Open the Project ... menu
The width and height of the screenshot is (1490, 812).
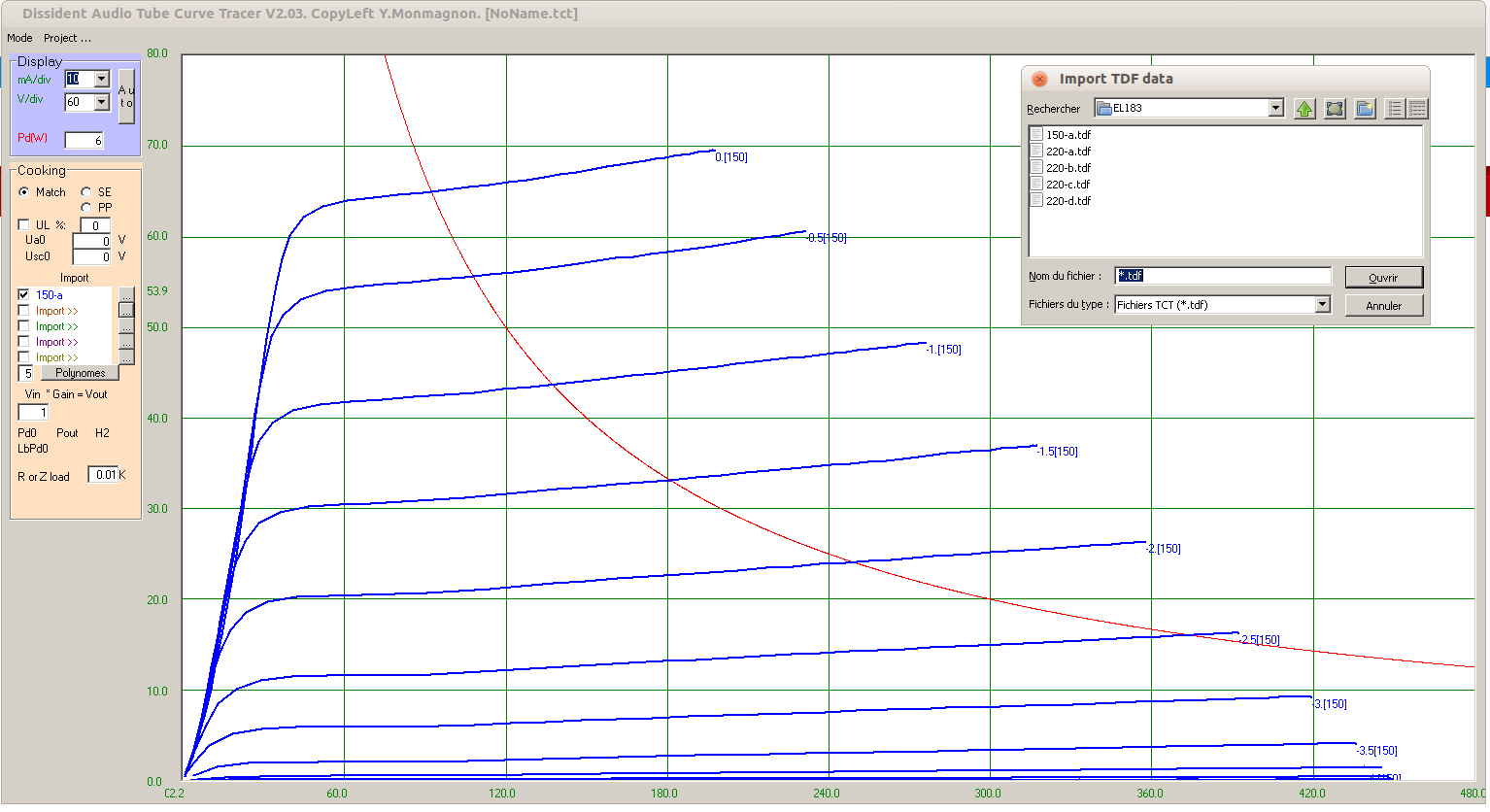[x=67, y=38]
